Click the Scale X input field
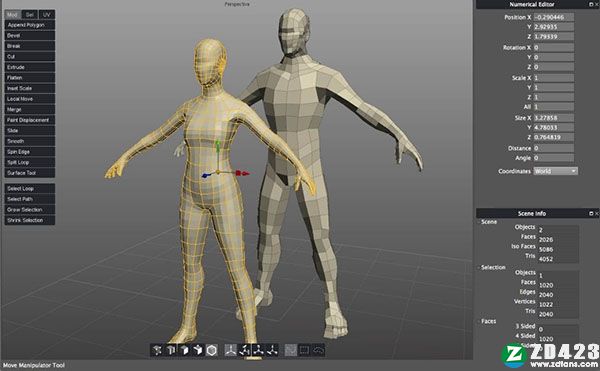Viewport: 600px width, 371px height. click(x=553, y=78)
